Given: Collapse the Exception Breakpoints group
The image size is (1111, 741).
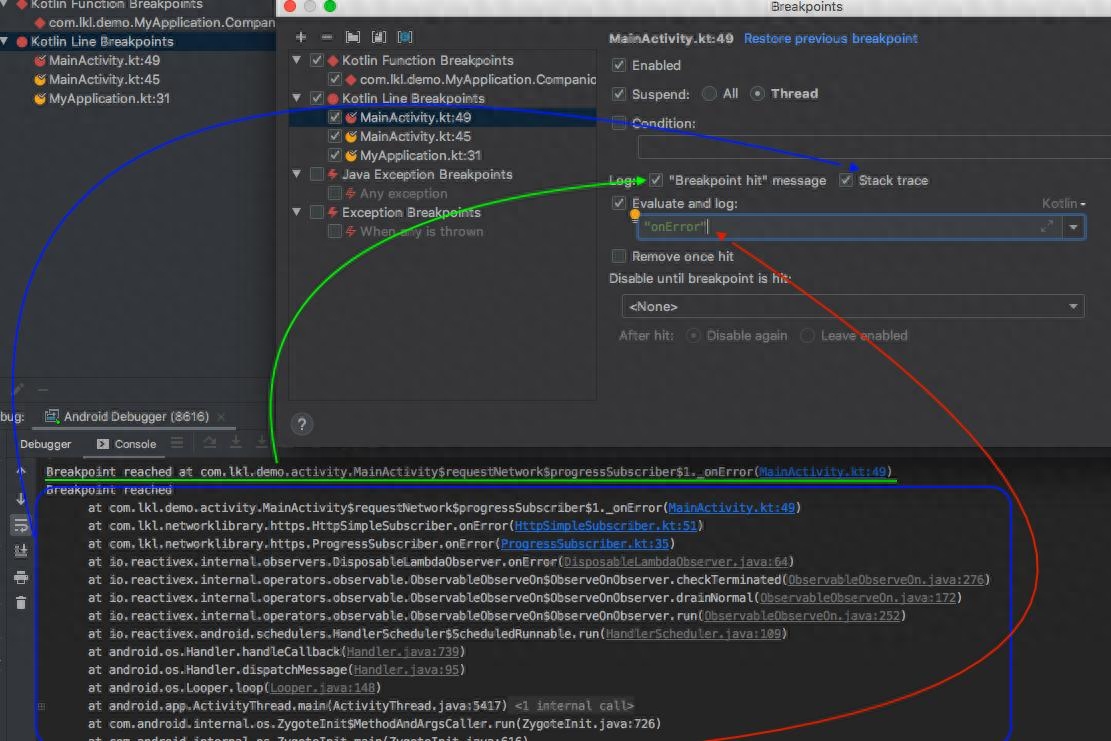Looking at the screenshot, I should click(297, 212).
